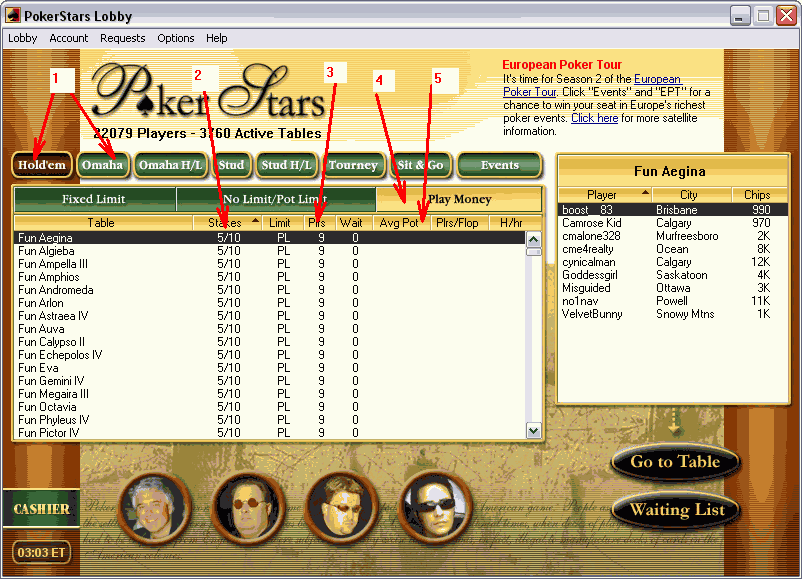Select the Fun Amphios table
This screenshot has height=579, width=802.
tap(270, 277)
